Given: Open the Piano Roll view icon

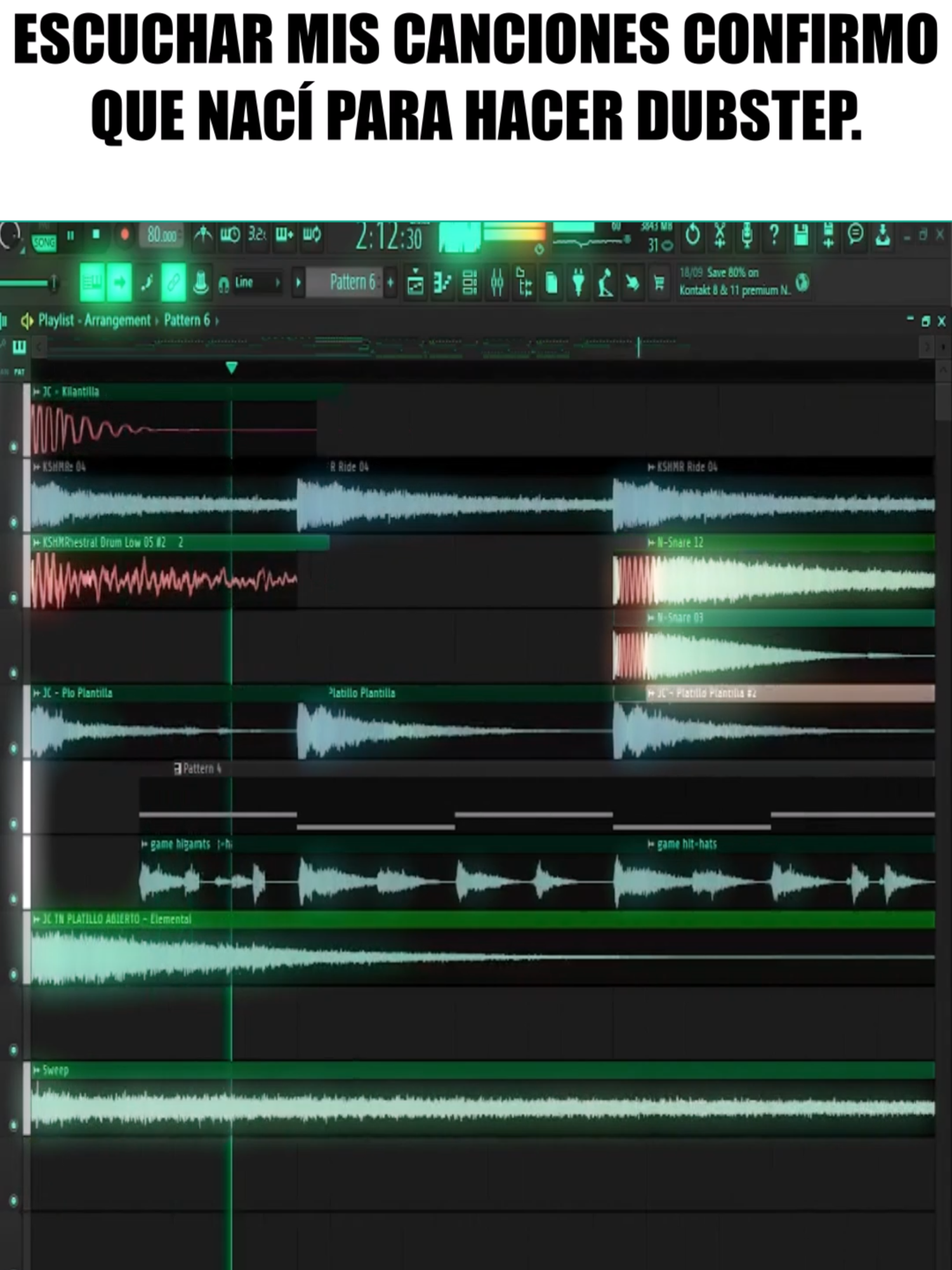Looking at the screenshot, I should click(x=442, y=282).
